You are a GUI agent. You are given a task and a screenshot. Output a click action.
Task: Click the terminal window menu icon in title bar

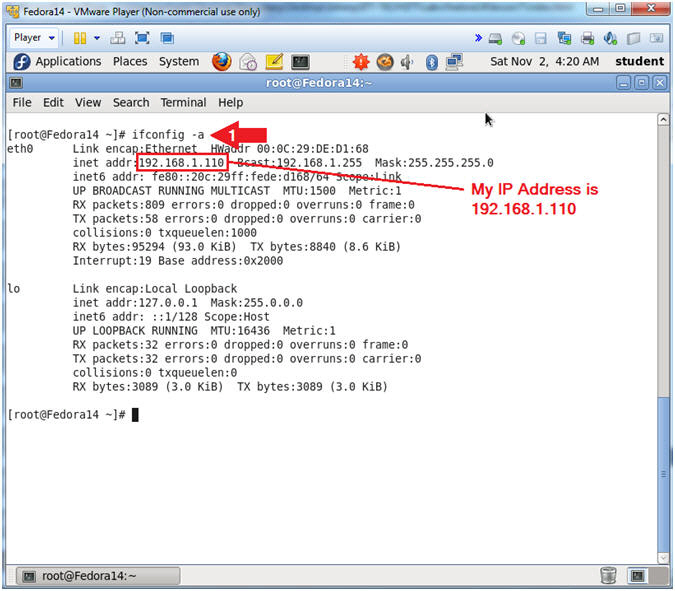click(x=16, y=83)
